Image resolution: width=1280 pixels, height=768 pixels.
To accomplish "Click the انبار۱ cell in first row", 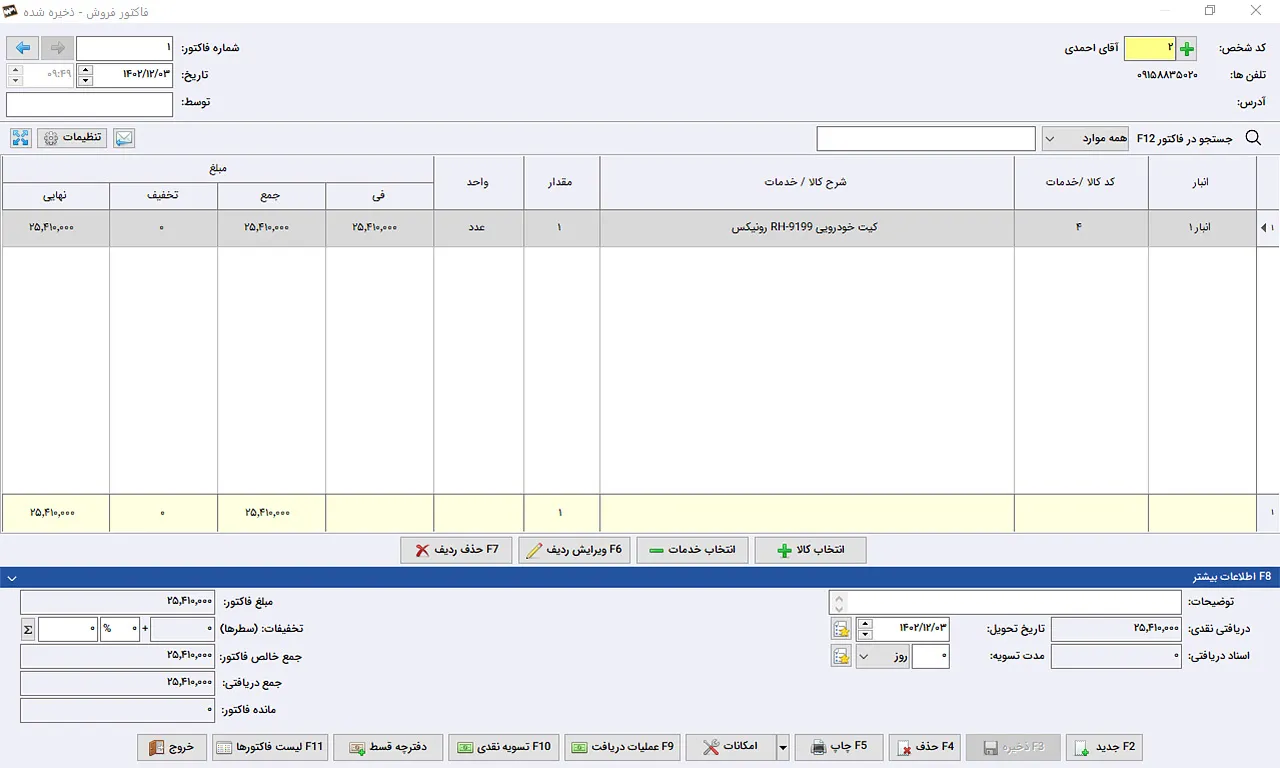I will coord(1201,228).
